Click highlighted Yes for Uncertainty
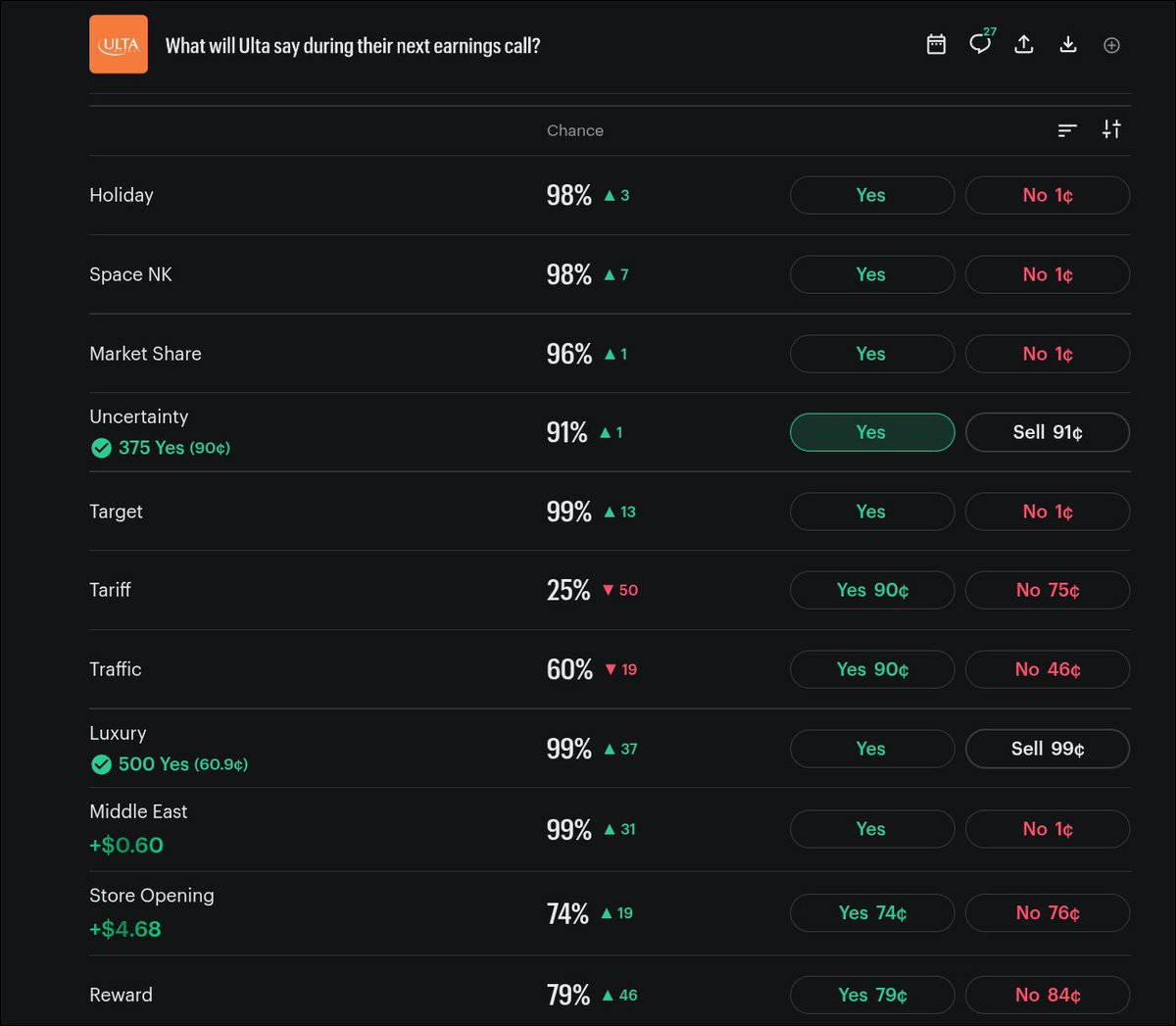Screen dimensions: 1176x1026 [872, 432]
